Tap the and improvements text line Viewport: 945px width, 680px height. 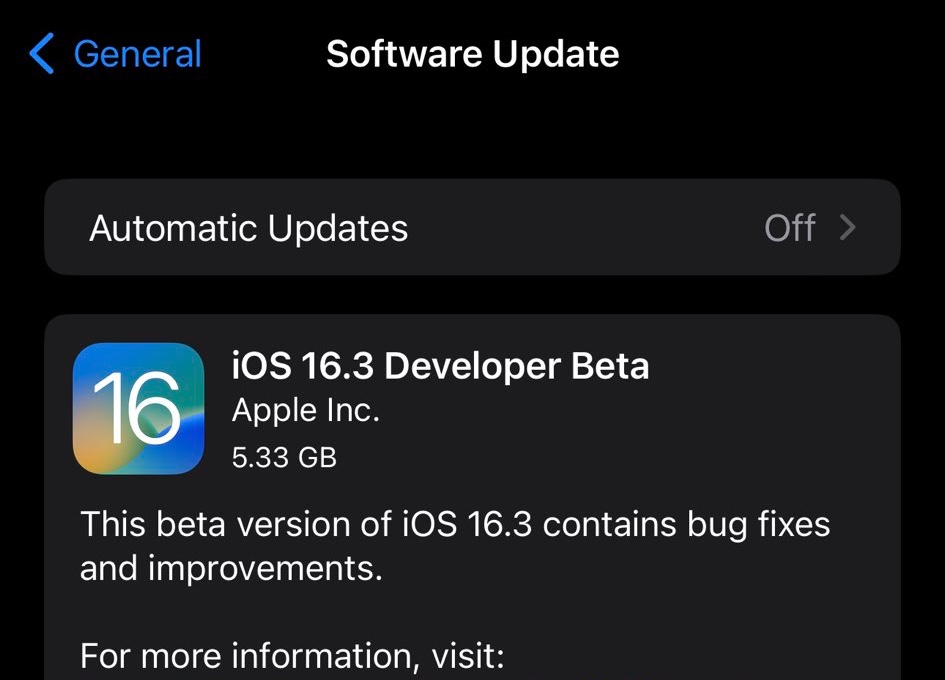231,568
